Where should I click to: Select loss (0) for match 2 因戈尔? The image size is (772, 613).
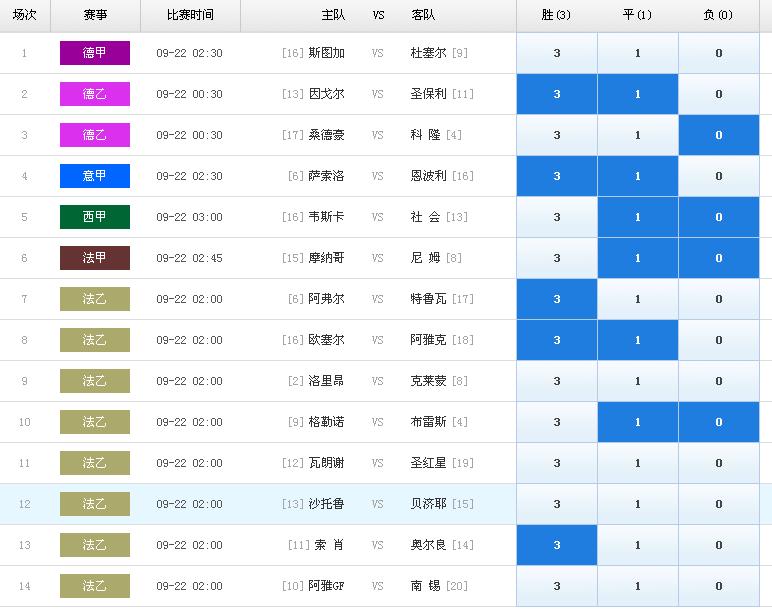(x=718, y=94)
